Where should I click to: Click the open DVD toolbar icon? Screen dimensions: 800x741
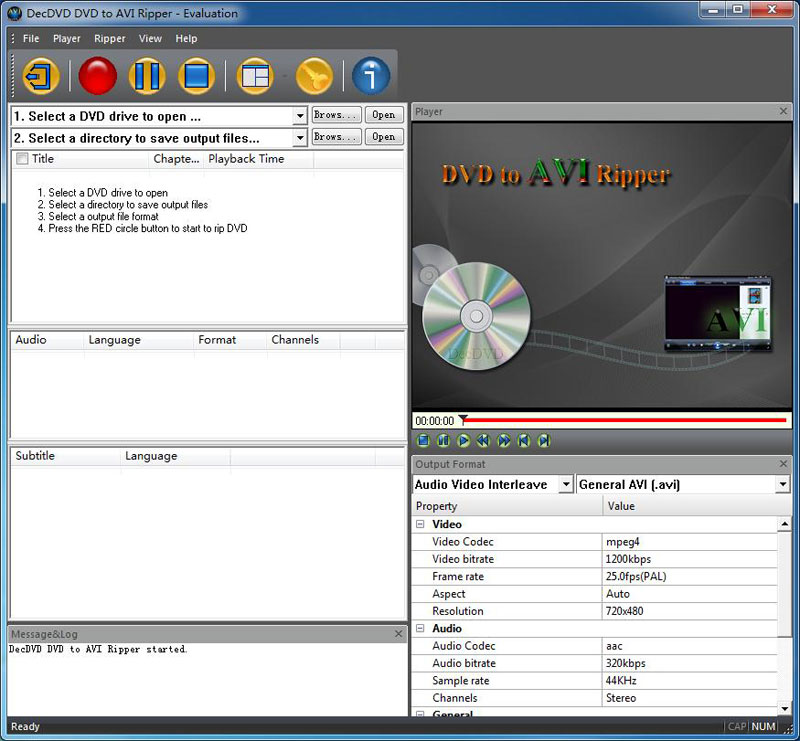tap(41, 76)
